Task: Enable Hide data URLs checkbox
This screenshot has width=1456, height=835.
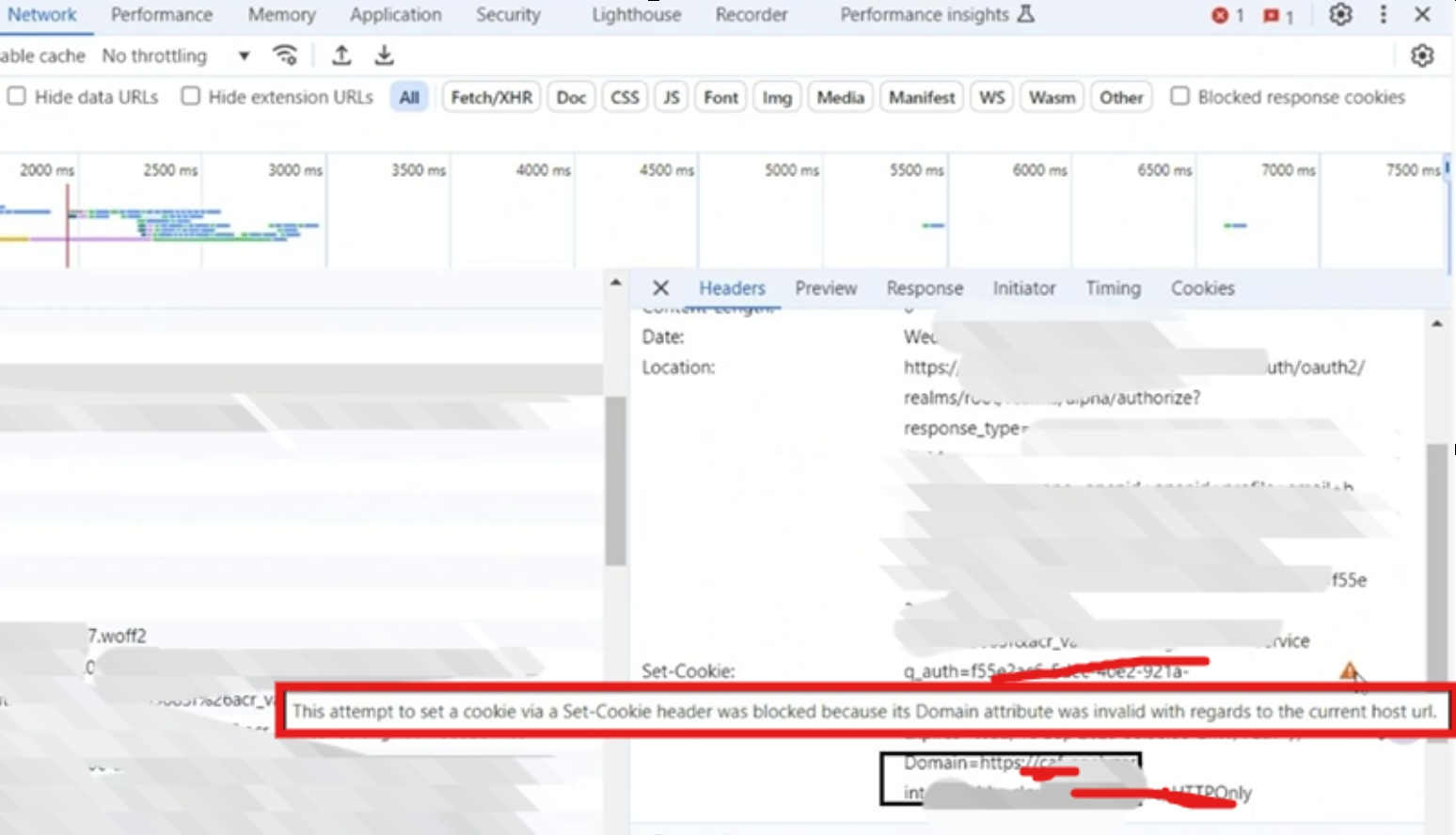Action: (17, 96)
